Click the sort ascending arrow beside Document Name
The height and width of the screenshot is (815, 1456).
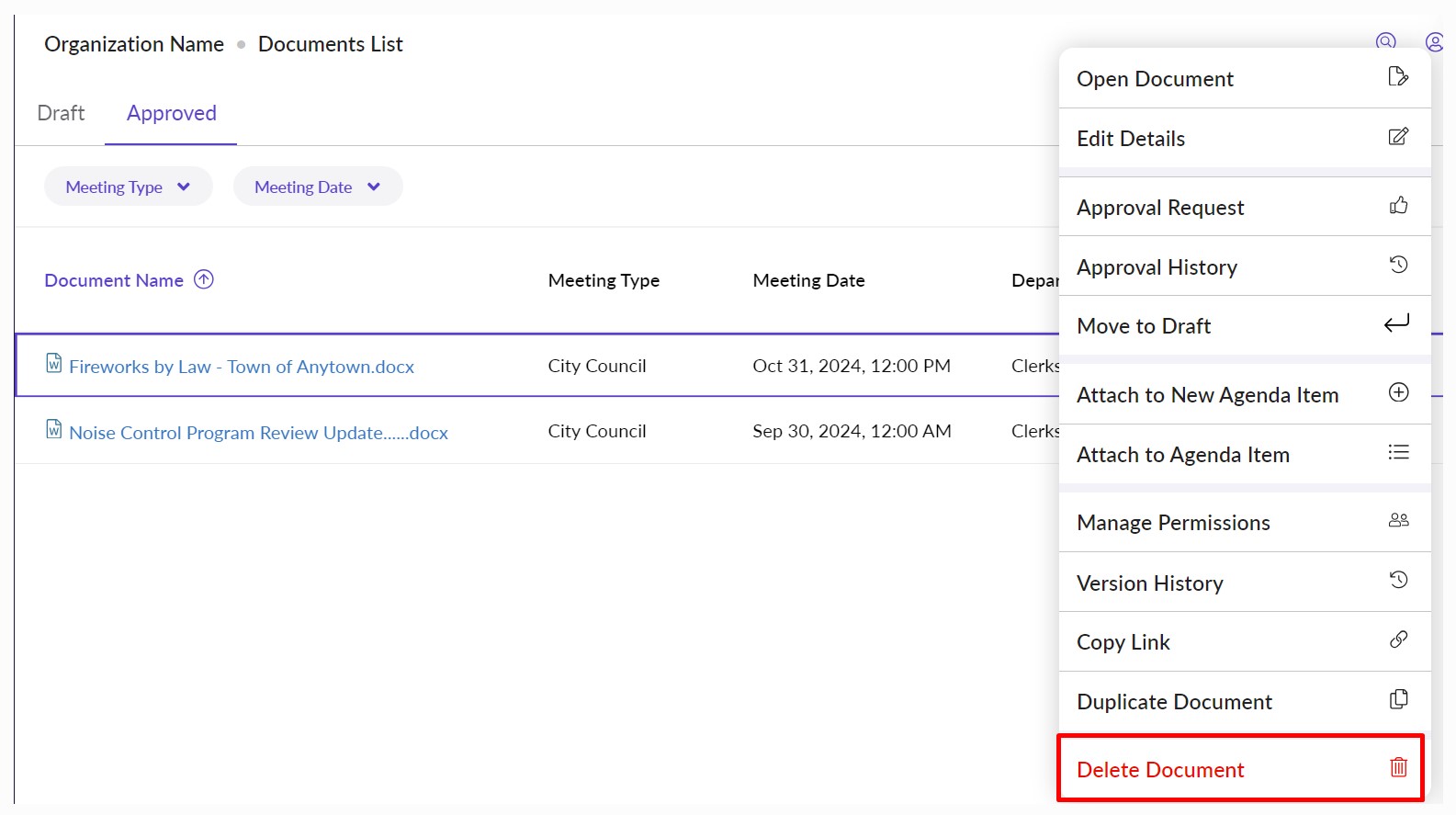[x=204, y=279]
